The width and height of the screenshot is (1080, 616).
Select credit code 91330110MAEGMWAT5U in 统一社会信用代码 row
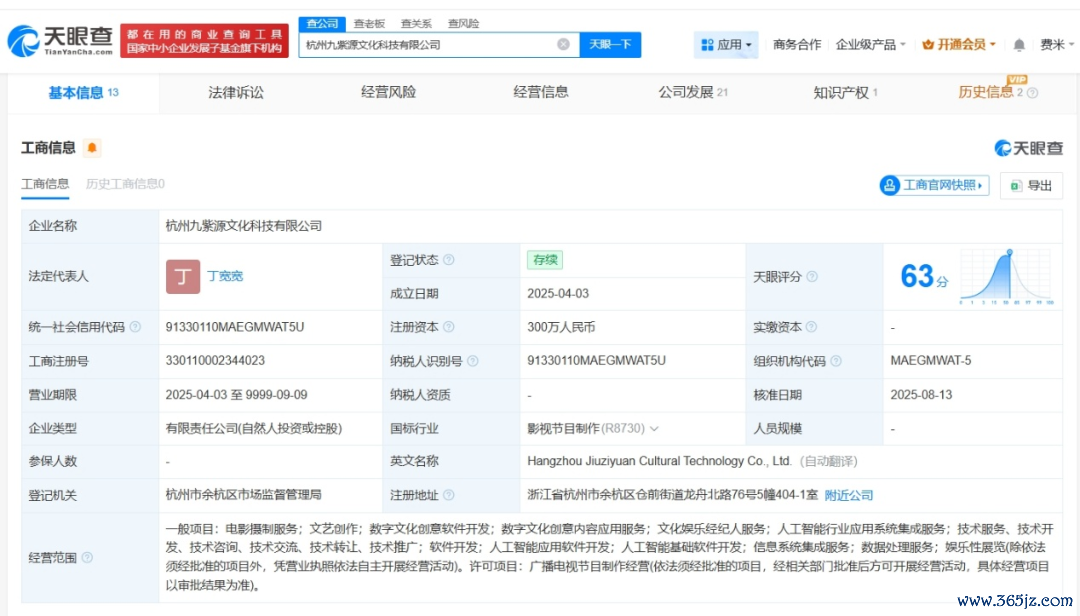(x=235, y=327)
